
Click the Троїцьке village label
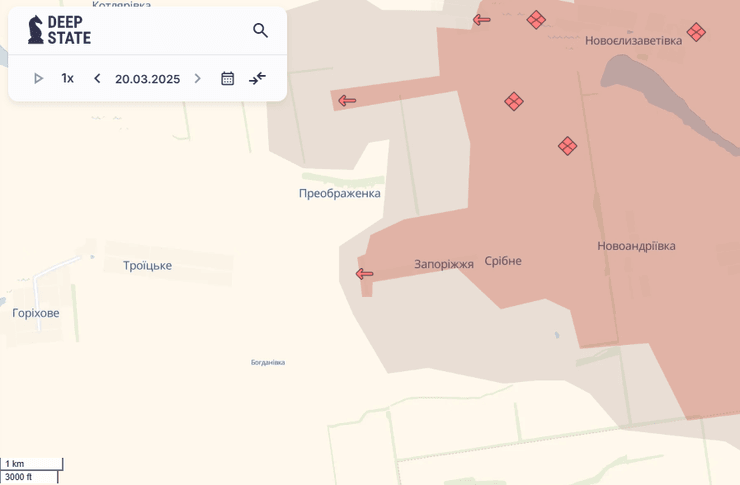click(147, 265)
